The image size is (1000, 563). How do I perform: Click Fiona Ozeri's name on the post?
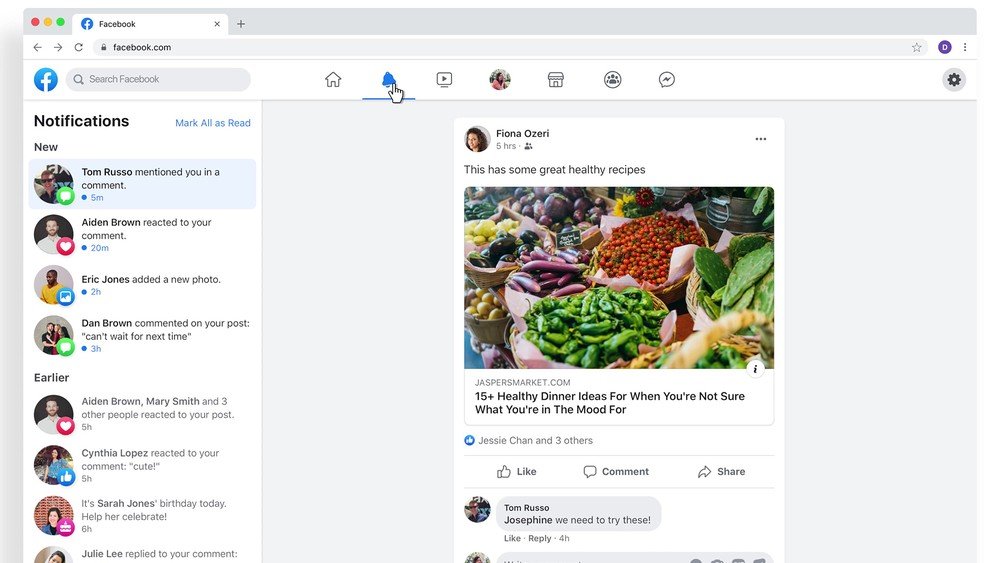coord(522,133)
